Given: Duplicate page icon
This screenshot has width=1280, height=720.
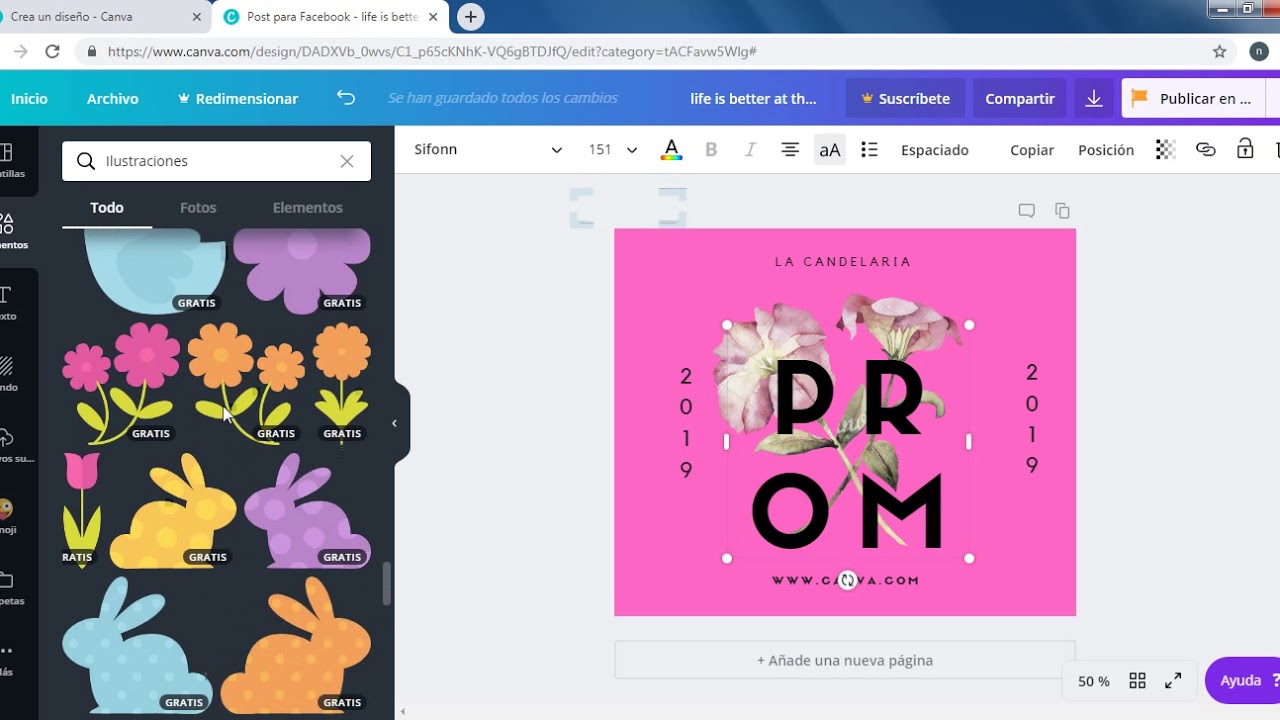Looking at the screenshot, I should point(1062,211).
